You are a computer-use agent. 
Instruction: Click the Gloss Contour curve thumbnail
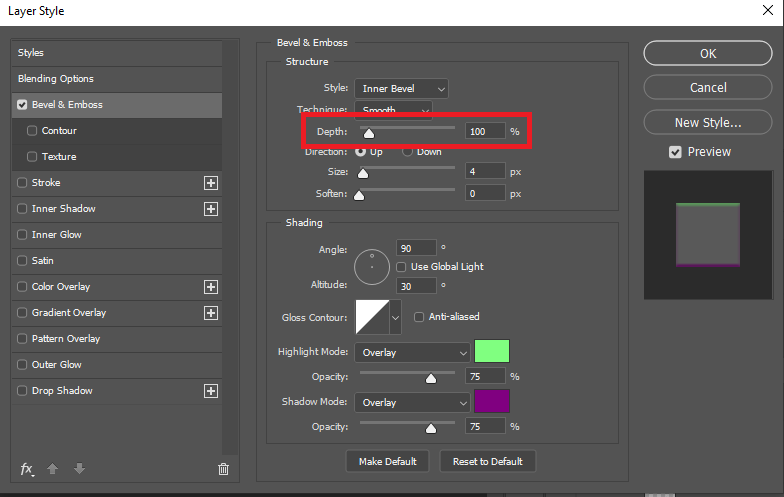coord(372,317)
